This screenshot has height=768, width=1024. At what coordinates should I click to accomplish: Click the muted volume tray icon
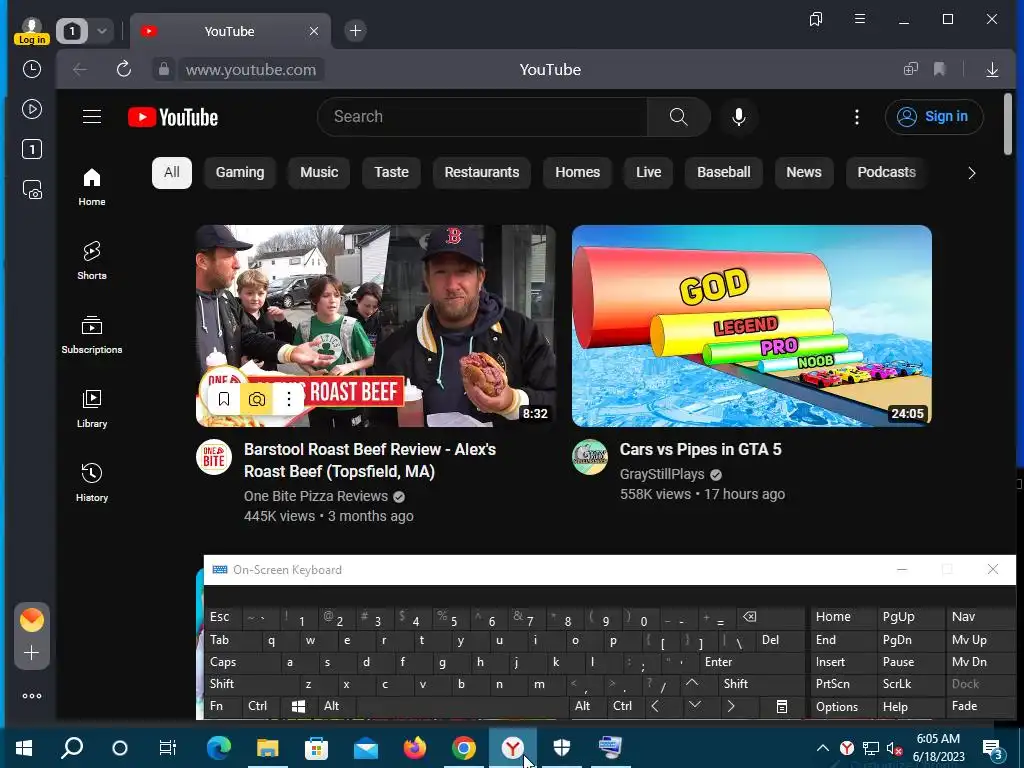tap(893, 748)
